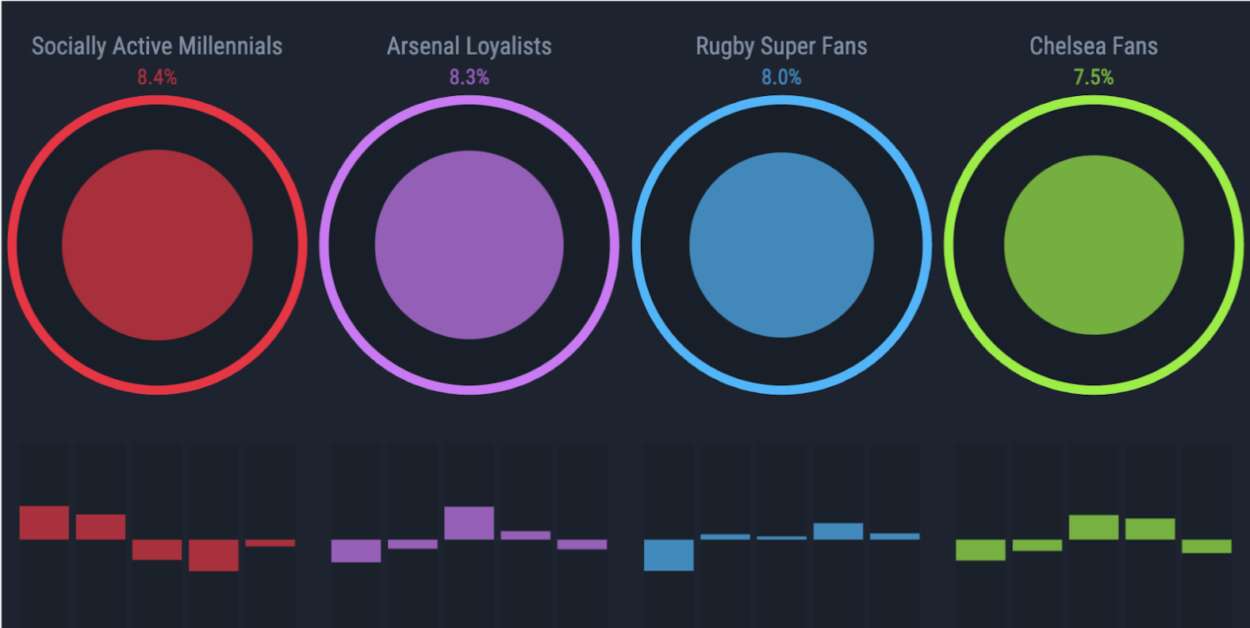Screen dimensions: 1250x628
Task: Click the tallest red bar in first chart
Action: point(44,523)
